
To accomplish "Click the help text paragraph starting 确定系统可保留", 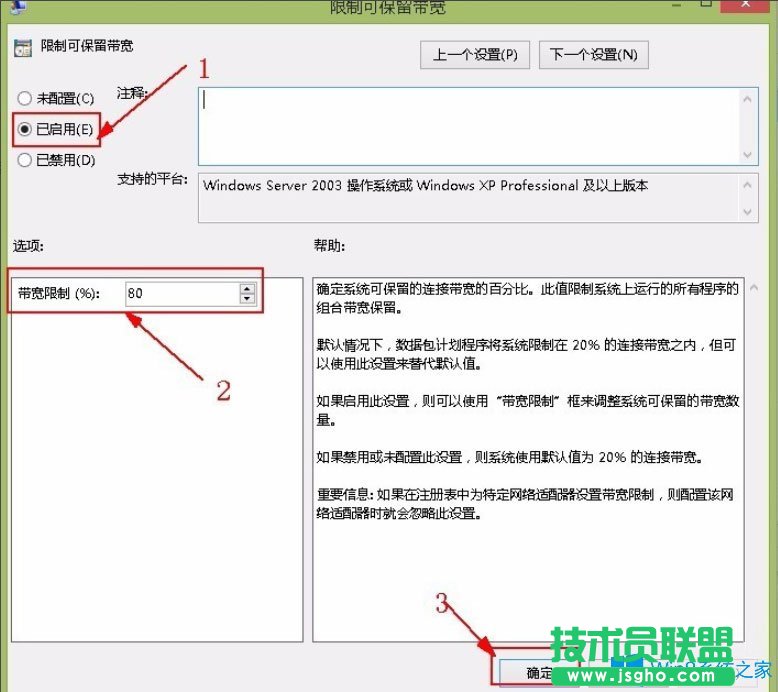I will coord(527,298).
